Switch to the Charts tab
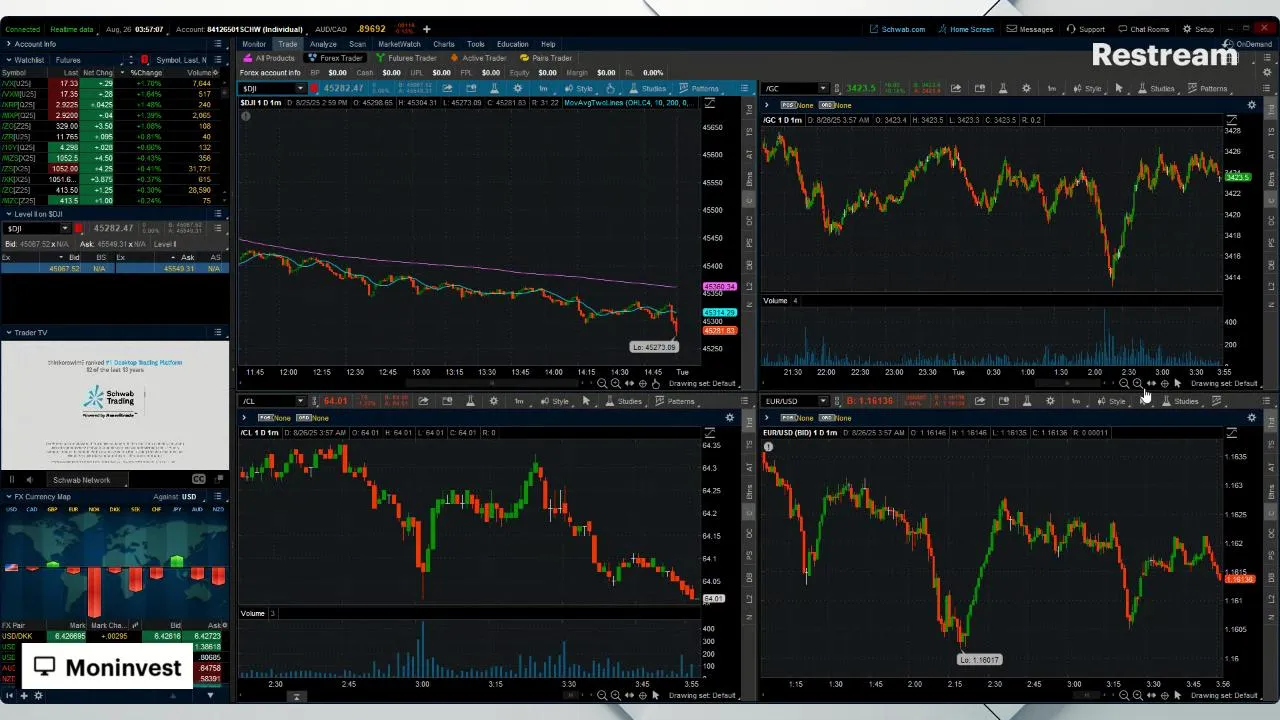This screenshot has width=1280, height=720. click(444, 44)
